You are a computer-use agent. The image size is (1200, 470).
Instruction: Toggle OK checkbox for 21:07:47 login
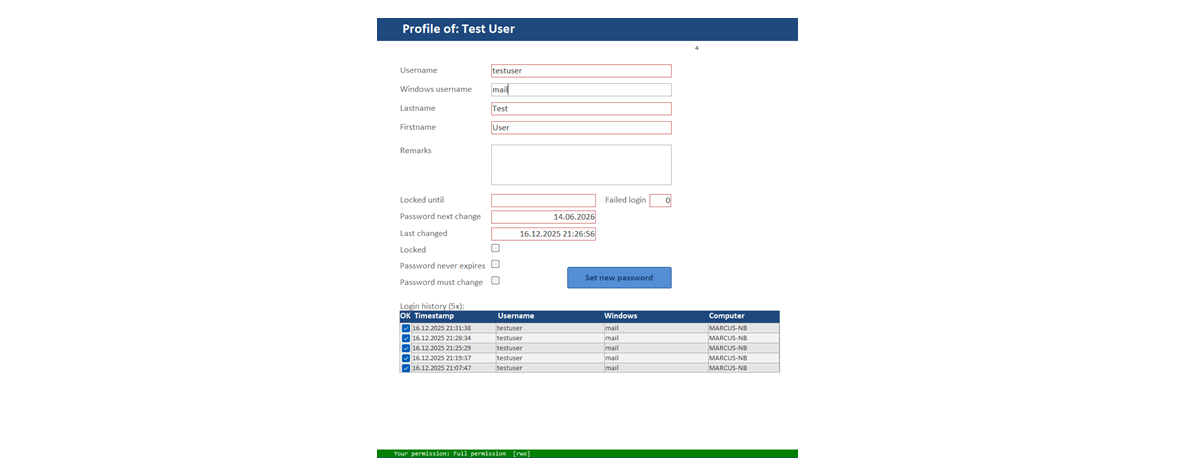(406, 368)
